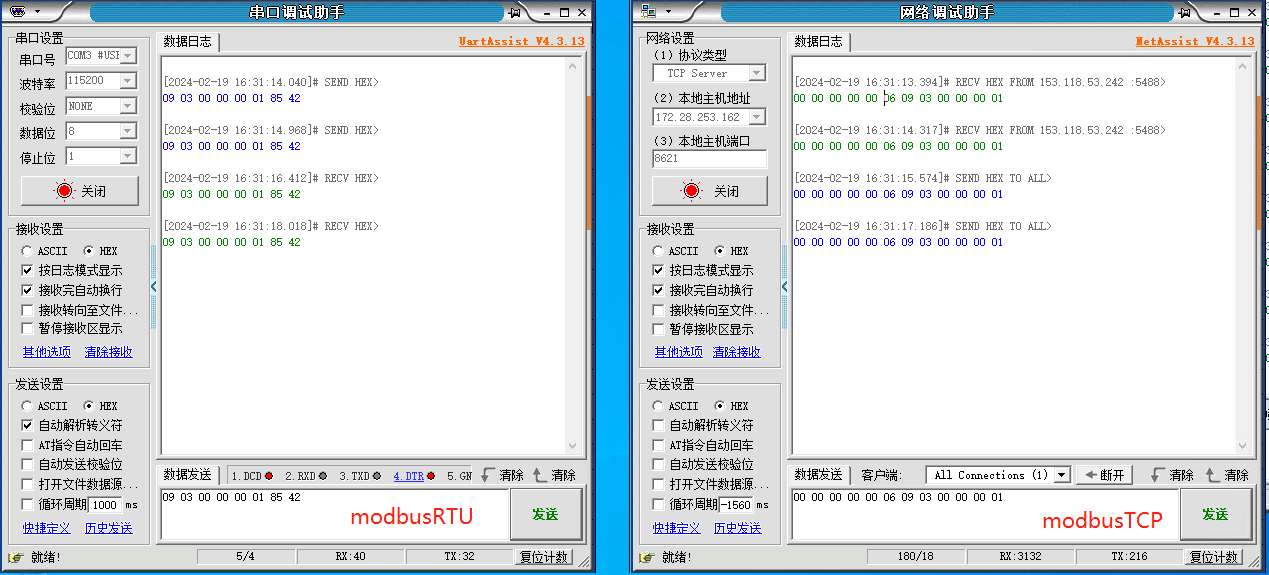Enable 自动发送校验位 in the serial assistant

pyautogui.click(x=29, y=464)
